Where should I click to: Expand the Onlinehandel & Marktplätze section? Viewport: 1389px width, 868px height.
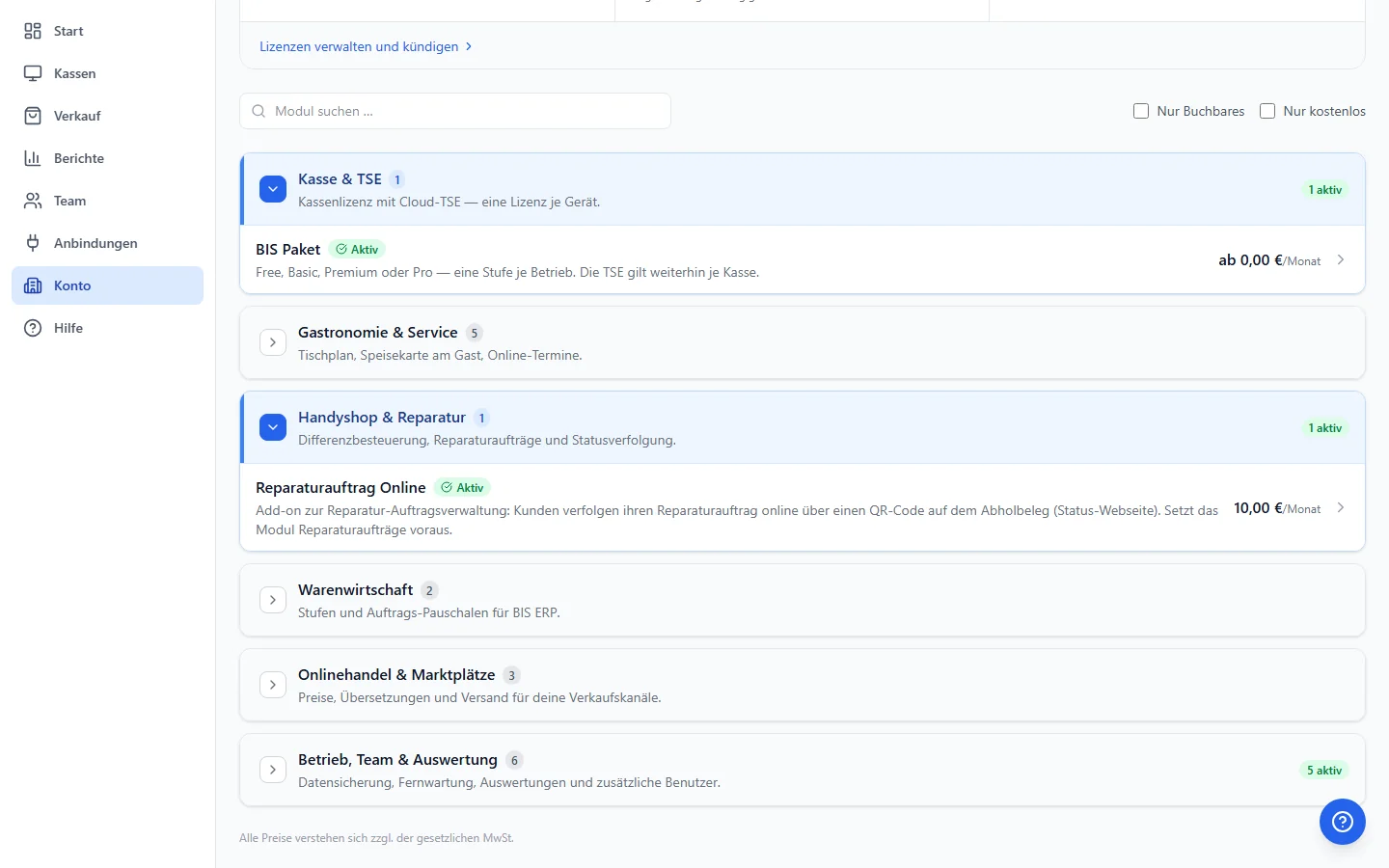click(x=273, y=685)
